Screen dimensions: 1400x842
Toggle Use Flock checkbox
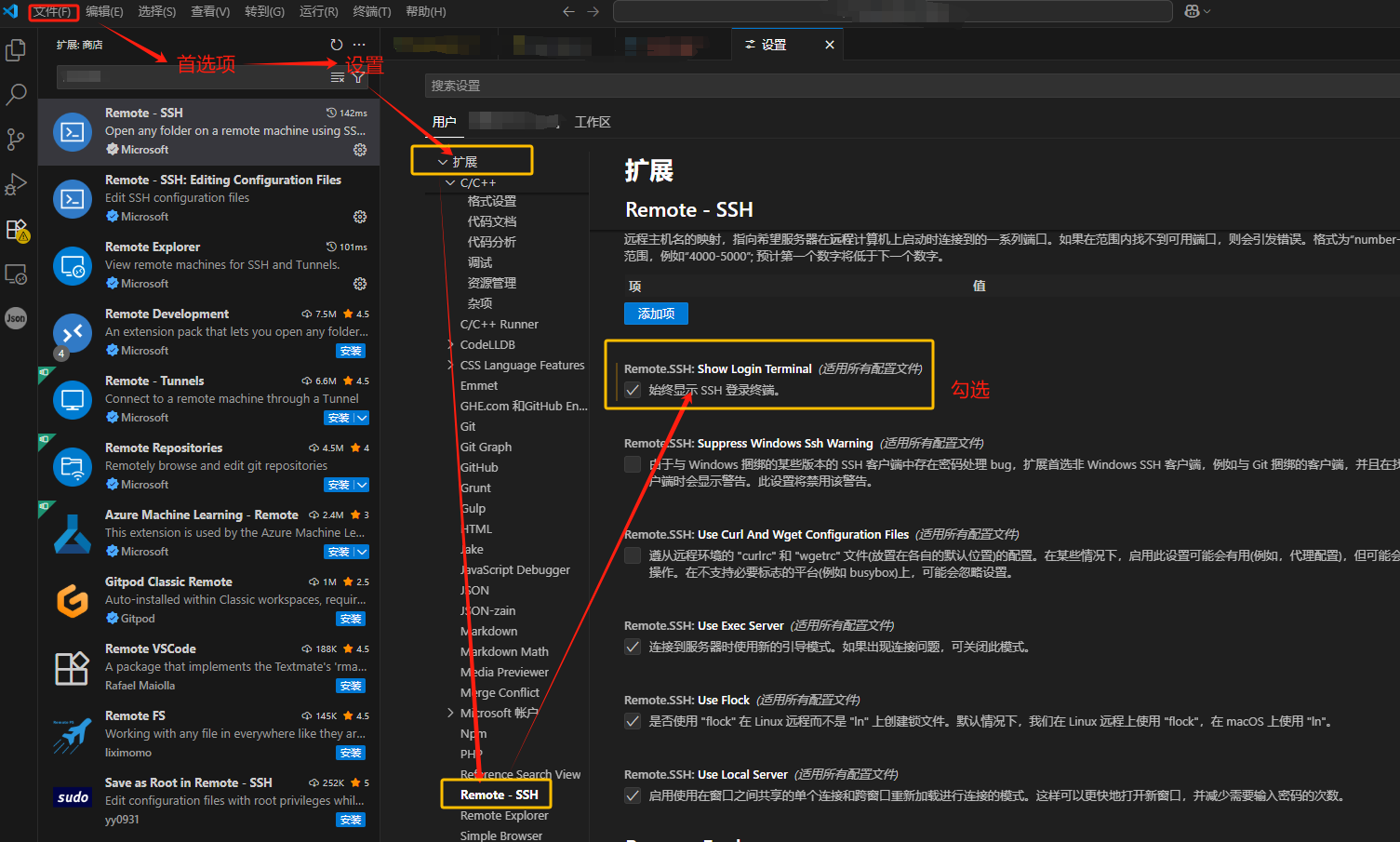(x=633, y=721)
